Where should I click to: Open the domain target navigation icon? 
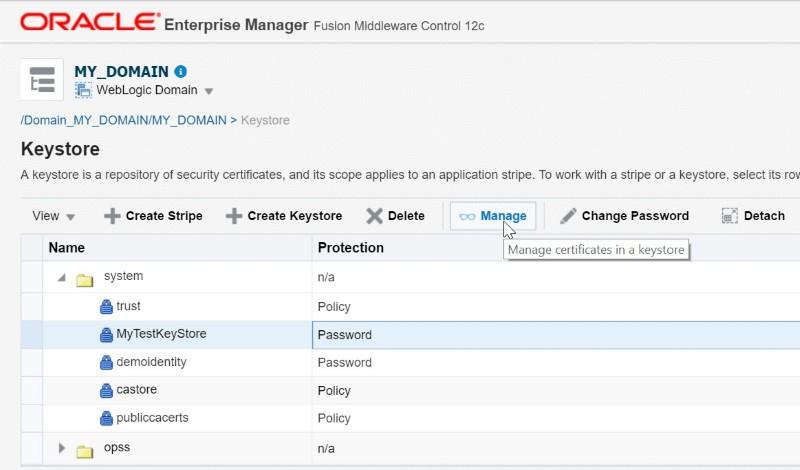pyautogui.click(x=42, y=80)
